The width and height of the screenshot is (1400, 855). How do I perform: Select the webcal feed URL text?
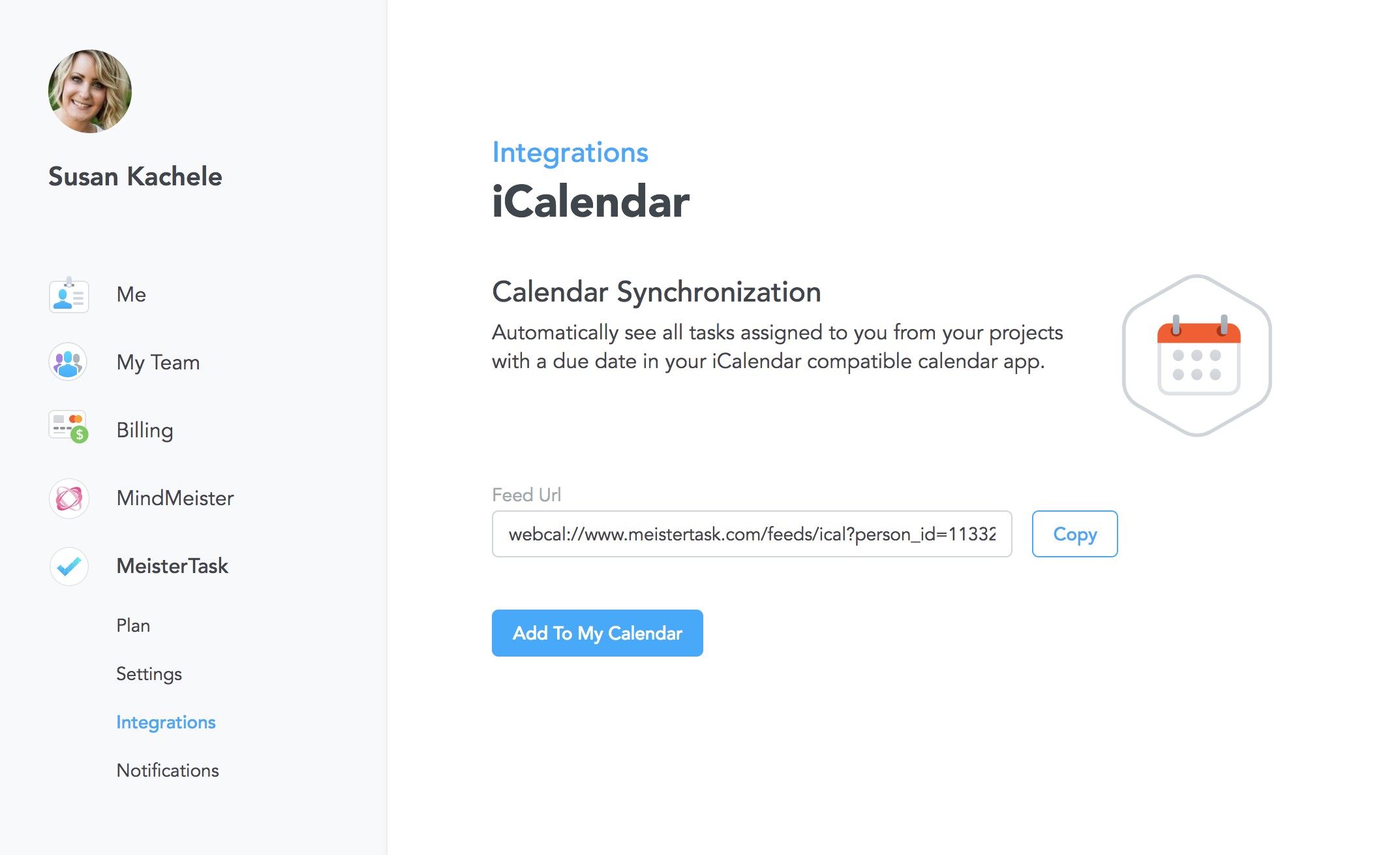pyautogui.click(x=751, y=533)
